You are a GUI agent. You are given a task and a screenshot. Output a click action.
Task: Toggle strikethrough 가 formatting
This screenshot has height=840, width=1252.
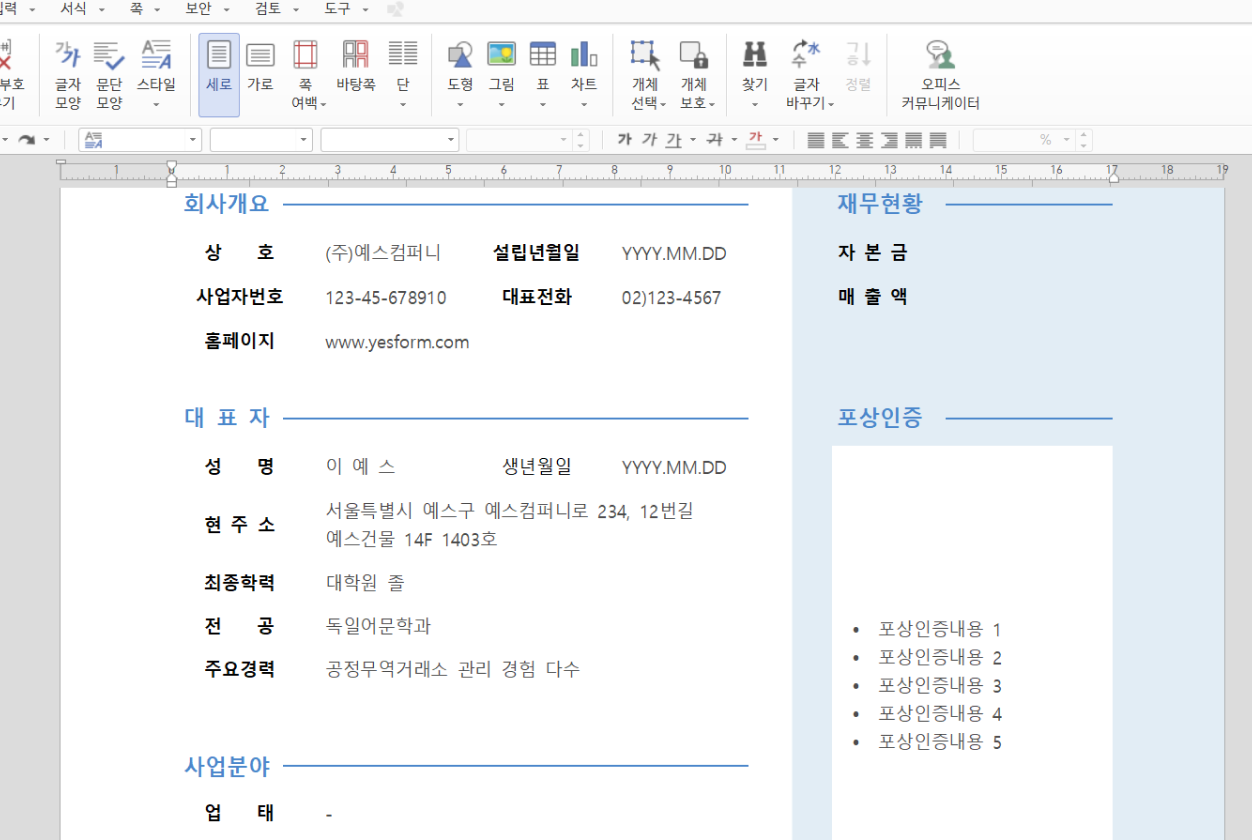point(714,140)
